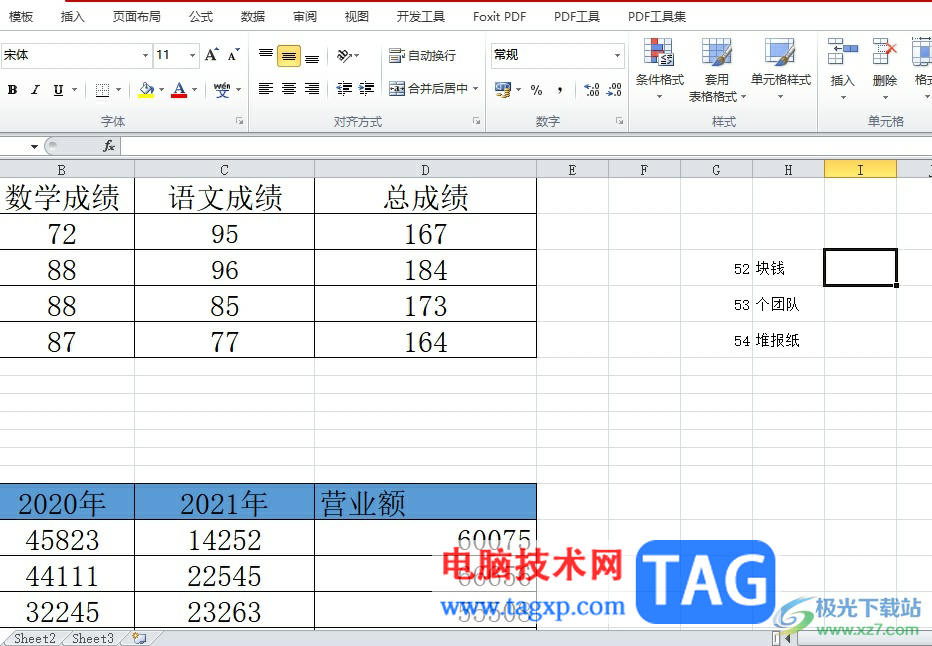This screenshot has width=932, height=646.
Task: Toggle bold formatting
Action: (x=12, y=90)
